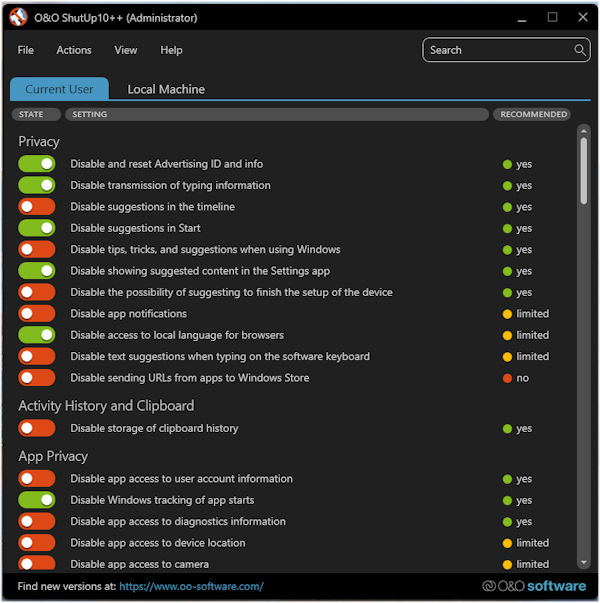Select the Current User tab

[x=59, y=89]
